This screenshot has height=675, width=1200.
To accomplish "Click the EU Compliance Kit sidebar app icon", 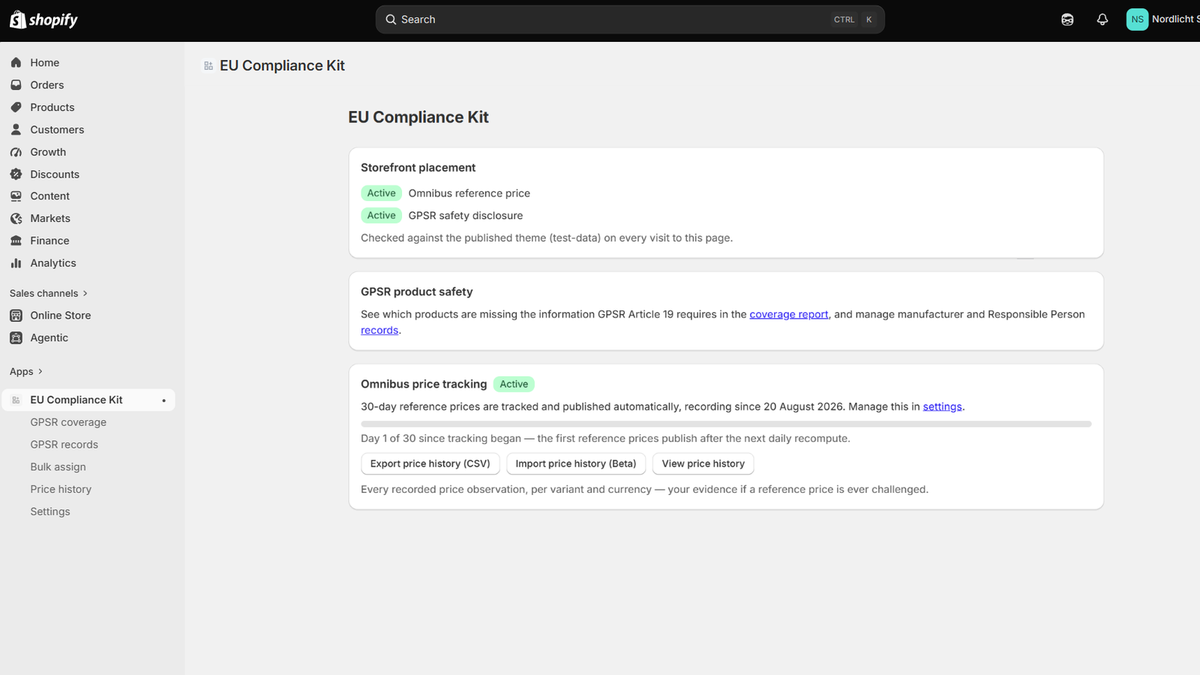I will pos(16,400).
